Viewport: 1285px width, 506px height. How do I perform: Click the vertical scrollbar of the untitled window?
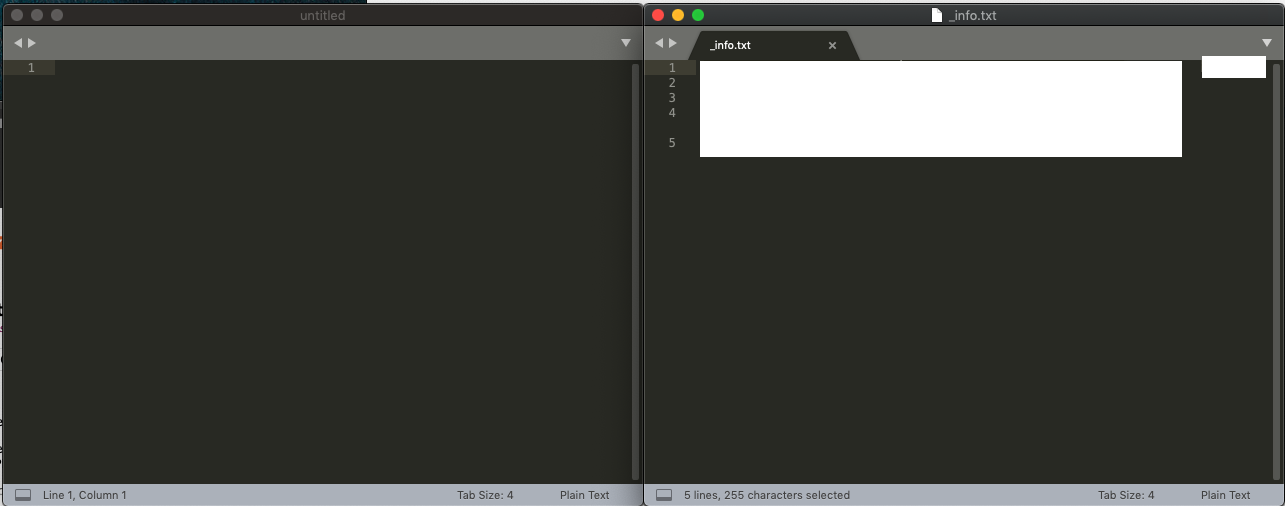pos(635,270)
